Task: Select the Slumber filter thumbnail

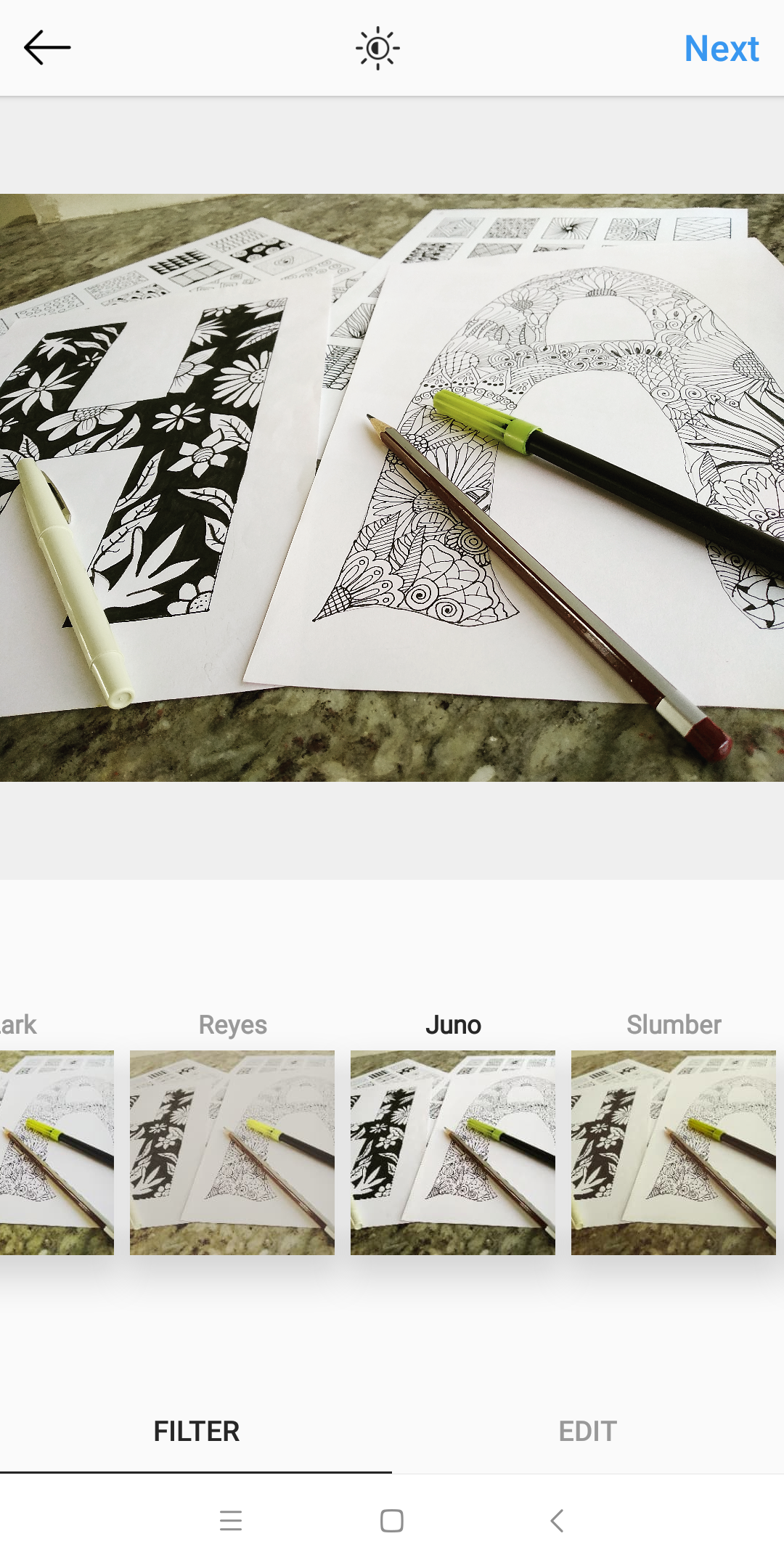Action: pyautogui.click(x=674, y=1153)
